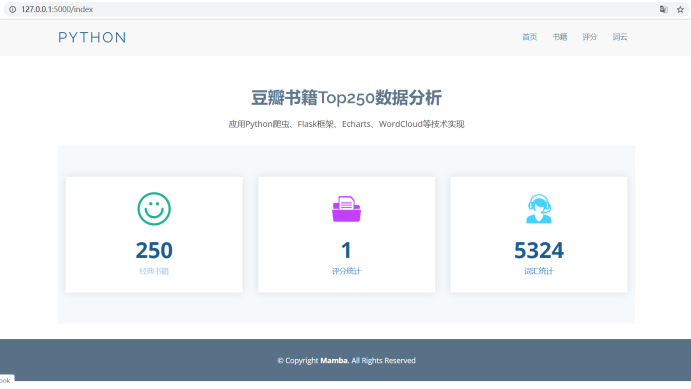Click the green smiley face icon
Screen dimensions: 691x389
click(154, 209)
